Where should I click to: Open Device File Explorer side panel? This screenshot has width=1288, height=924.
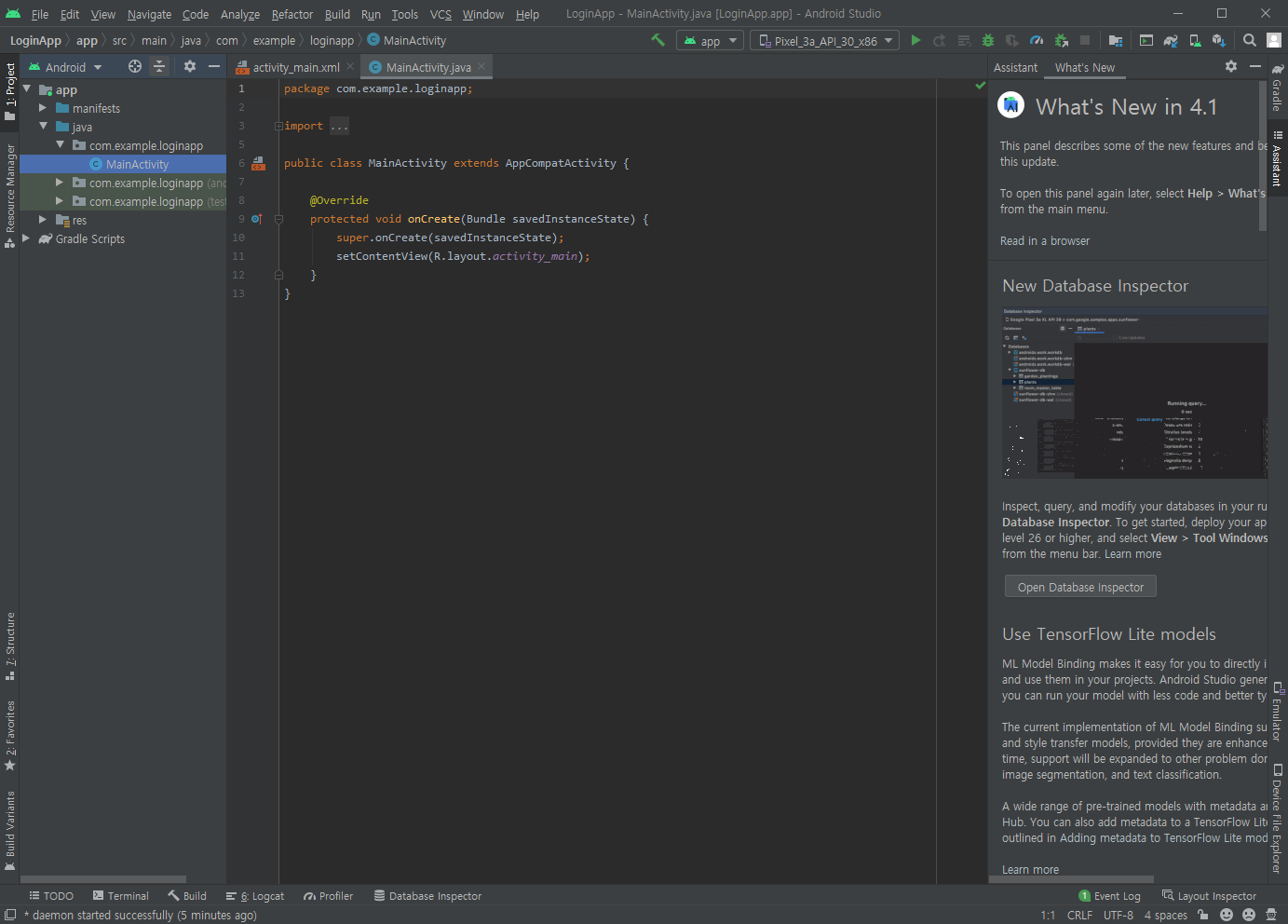tap(1278, 818)
